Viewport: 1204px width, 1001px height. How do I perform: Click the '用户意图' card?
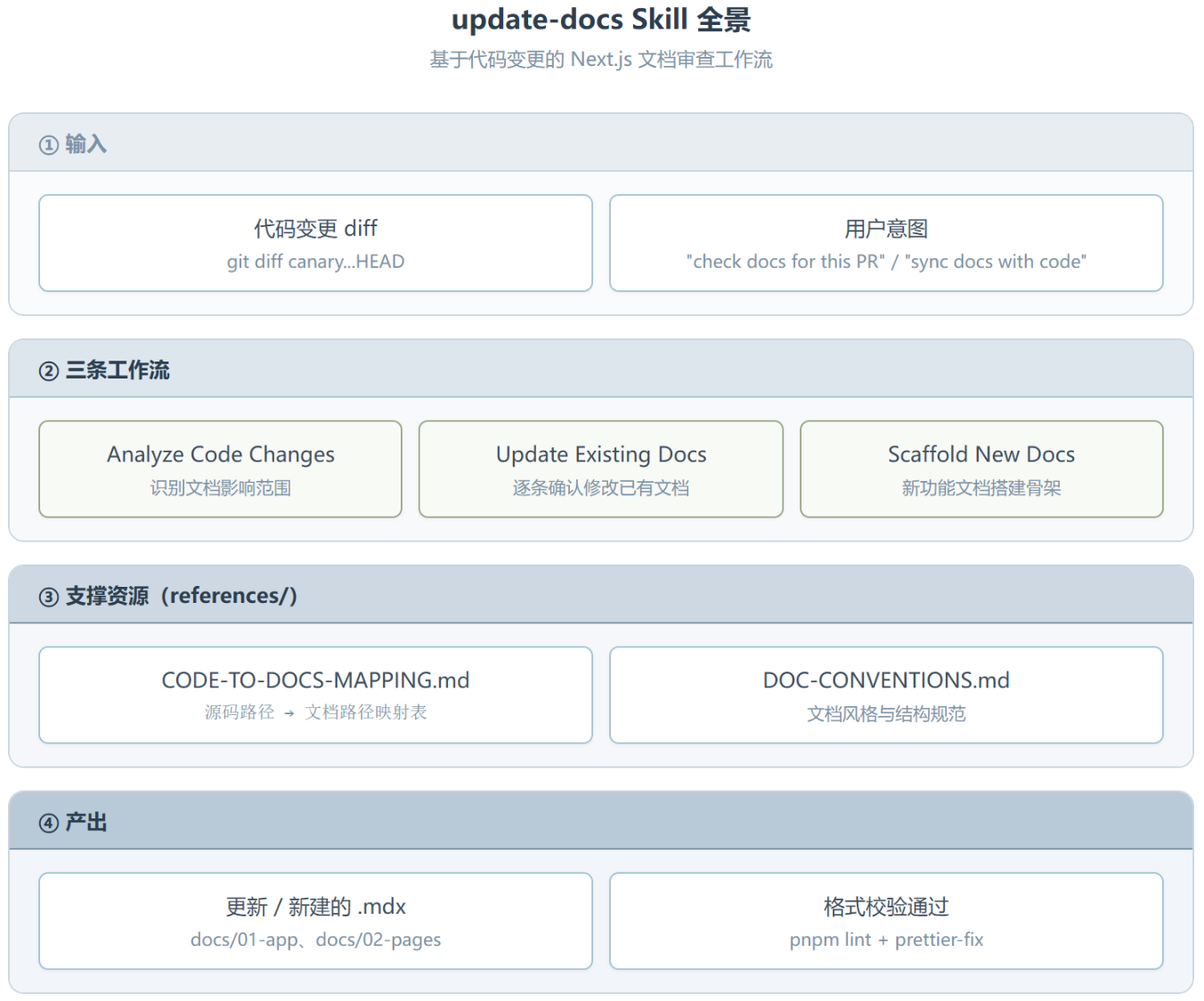[886, 243]
